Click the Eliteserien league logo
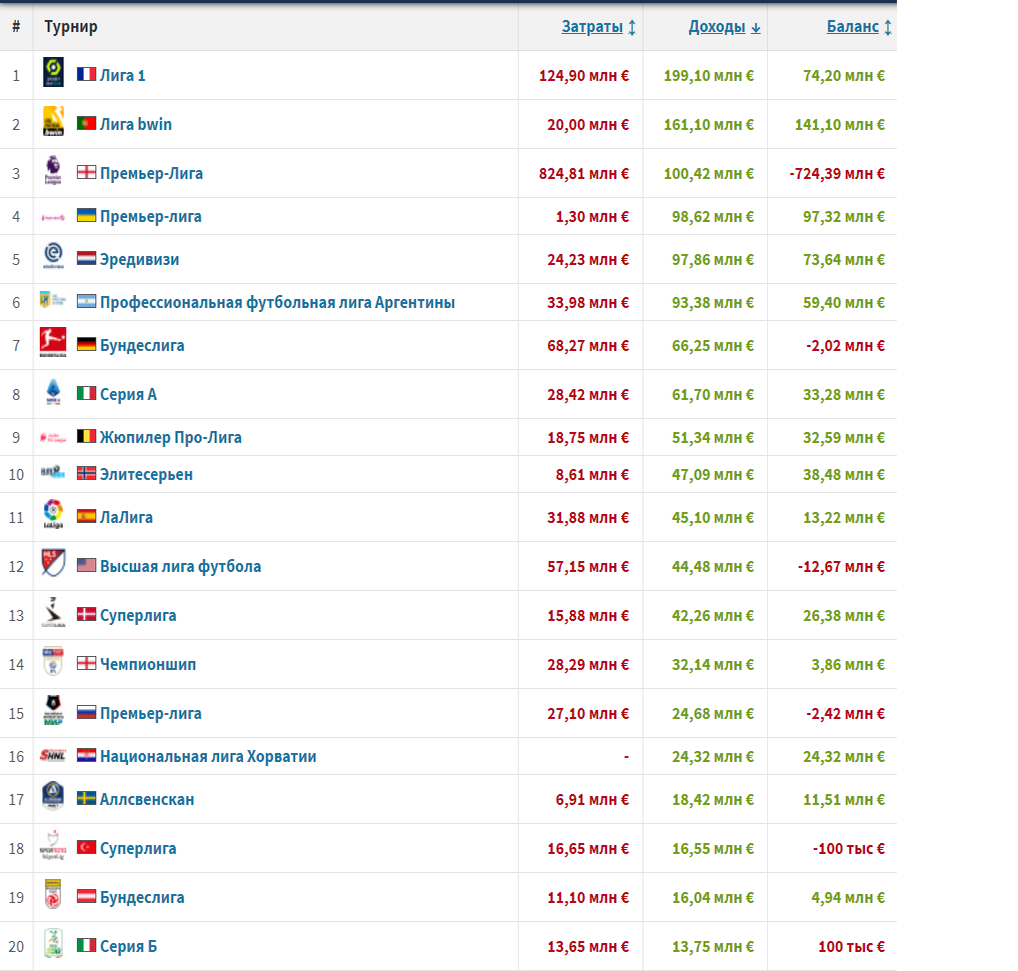1018x971 pixels. pos(53,472)
